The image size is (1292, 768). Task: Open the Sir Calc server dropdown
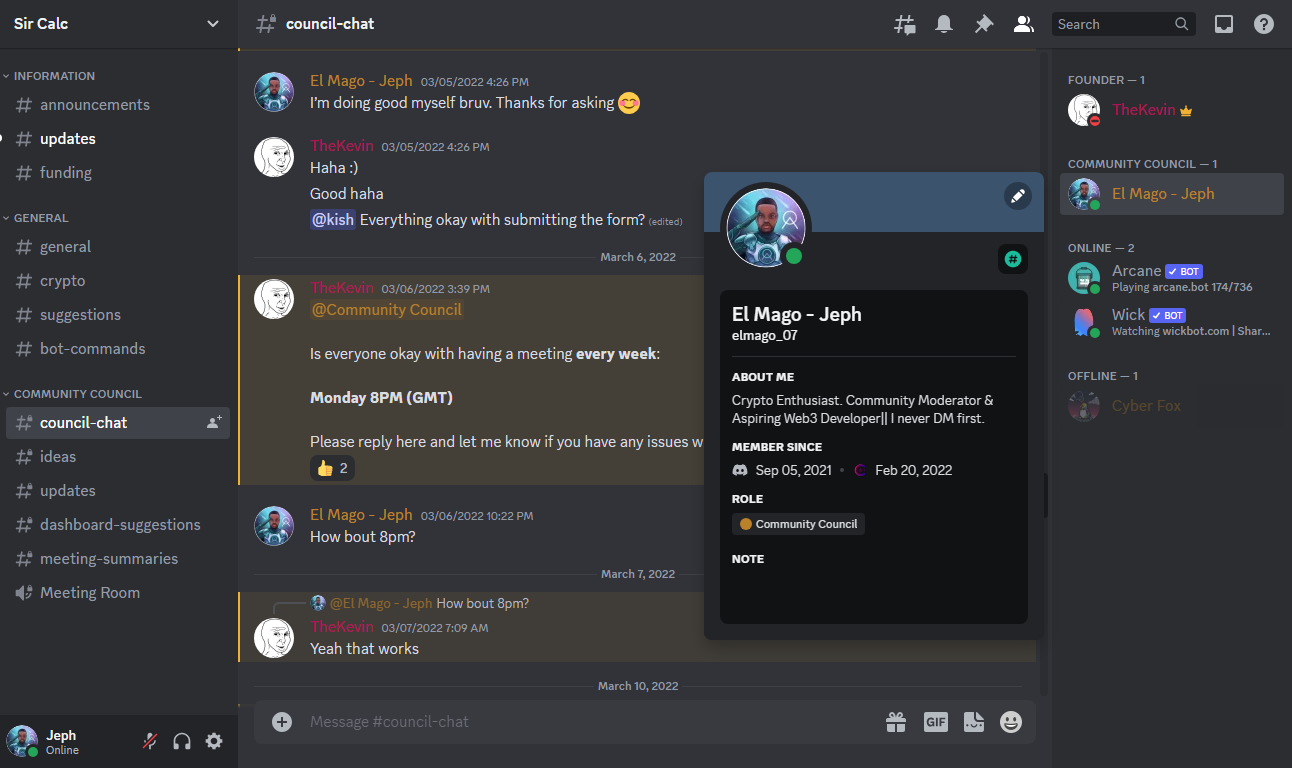point(118,24)
